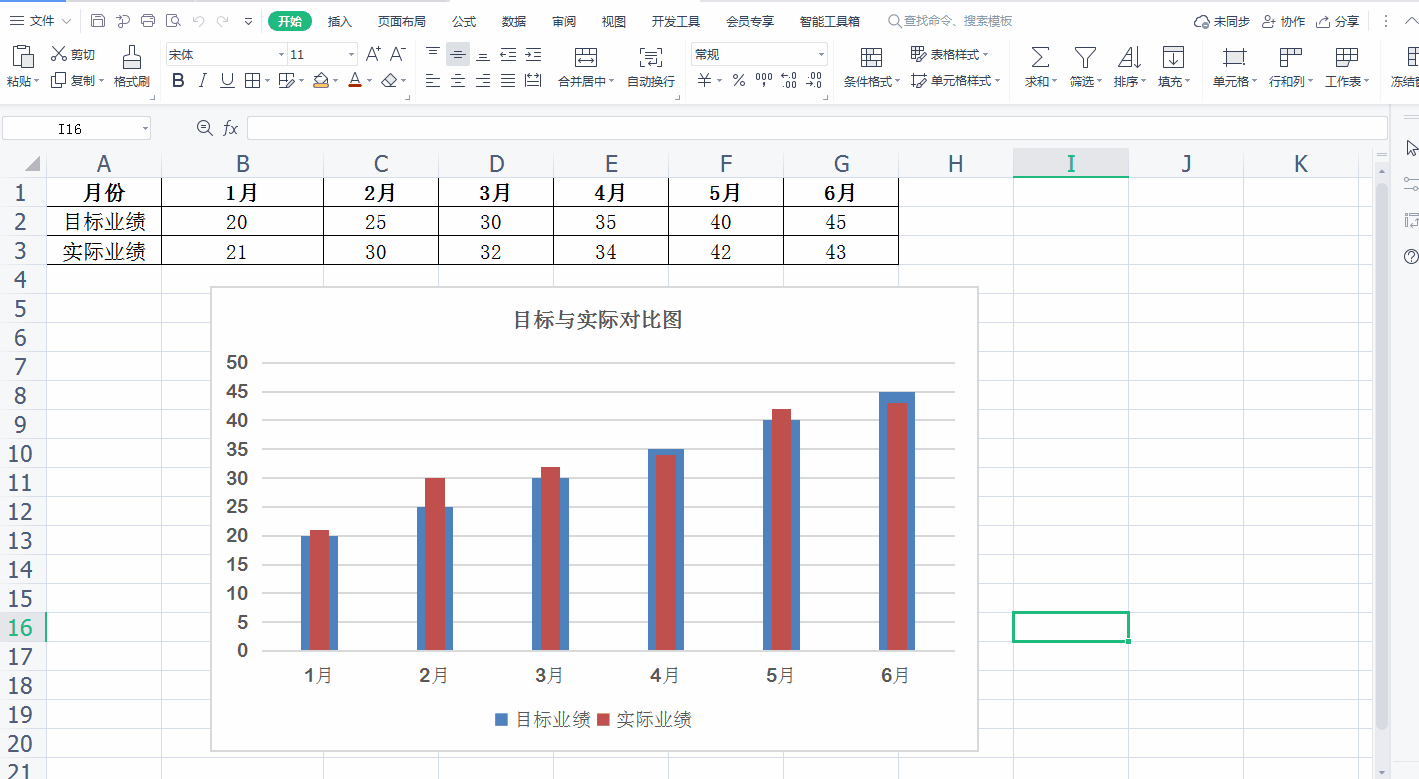Click the Increase Indent icon
Screen dimensions: 1419x779
click(533, 54)
